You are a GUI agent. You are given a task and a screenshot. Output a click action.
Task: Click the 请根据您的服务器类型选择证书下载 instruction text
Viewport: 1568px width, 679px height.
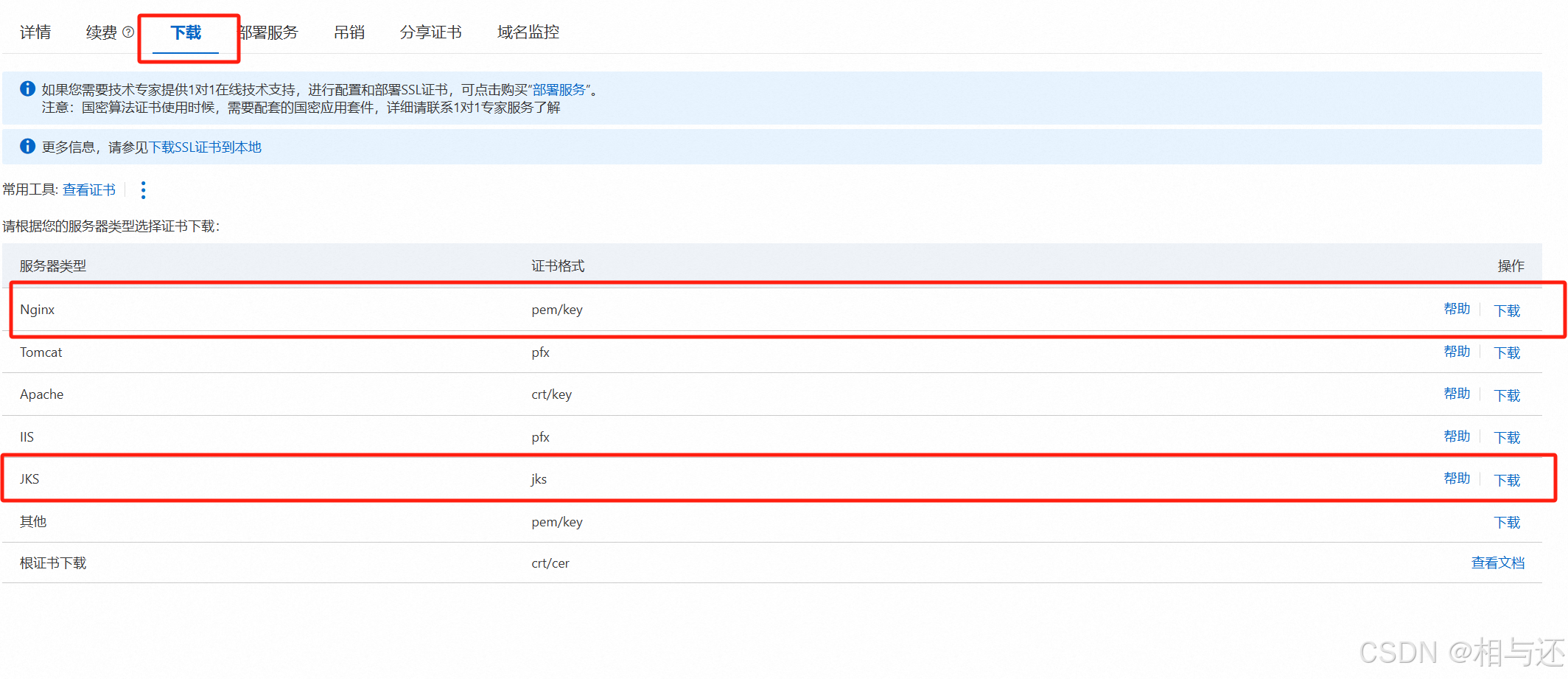(111, 226)
